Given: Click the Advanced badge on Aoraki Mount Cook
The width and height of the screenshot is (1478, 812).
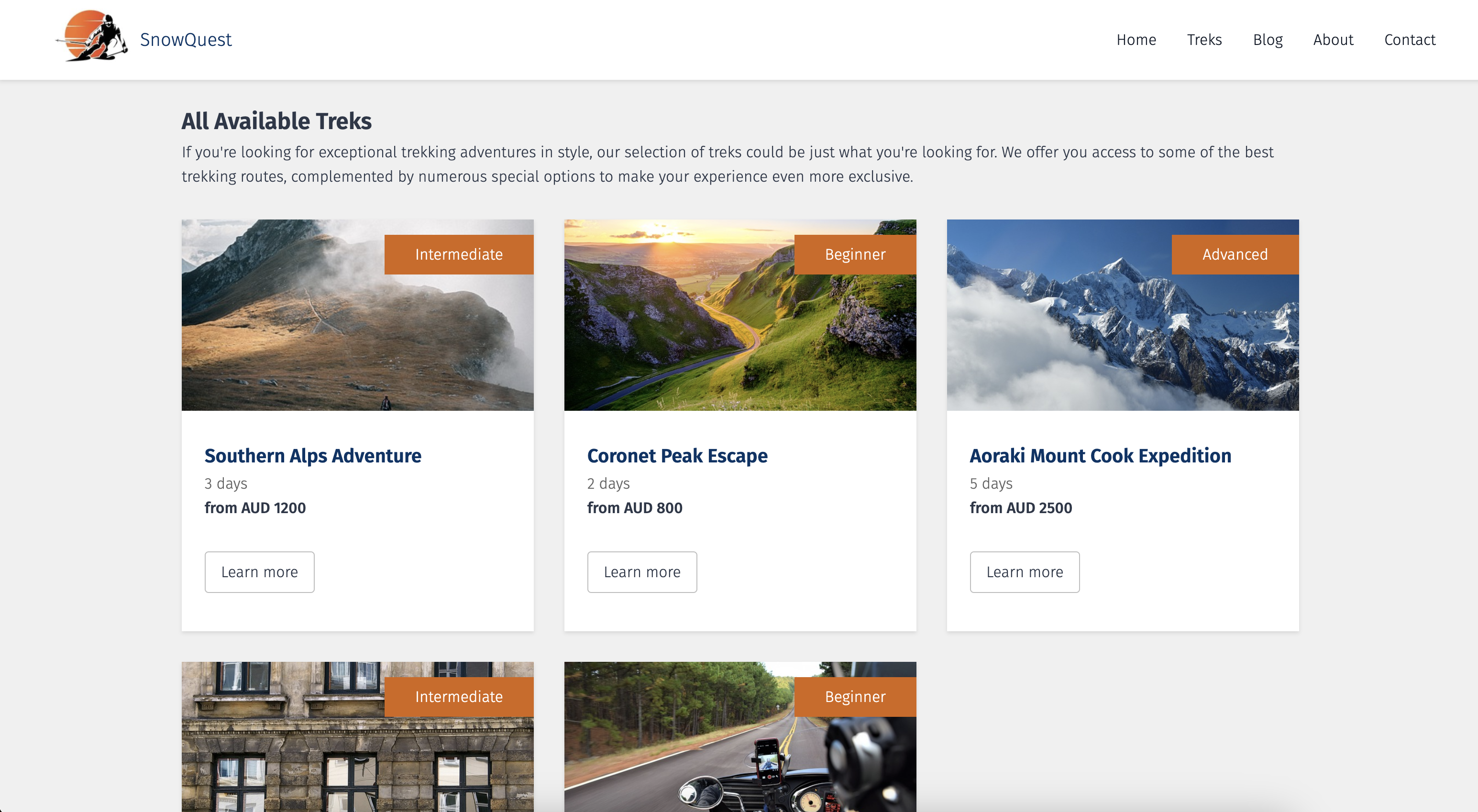Looking at the screenshot, I should point(1235,254).
